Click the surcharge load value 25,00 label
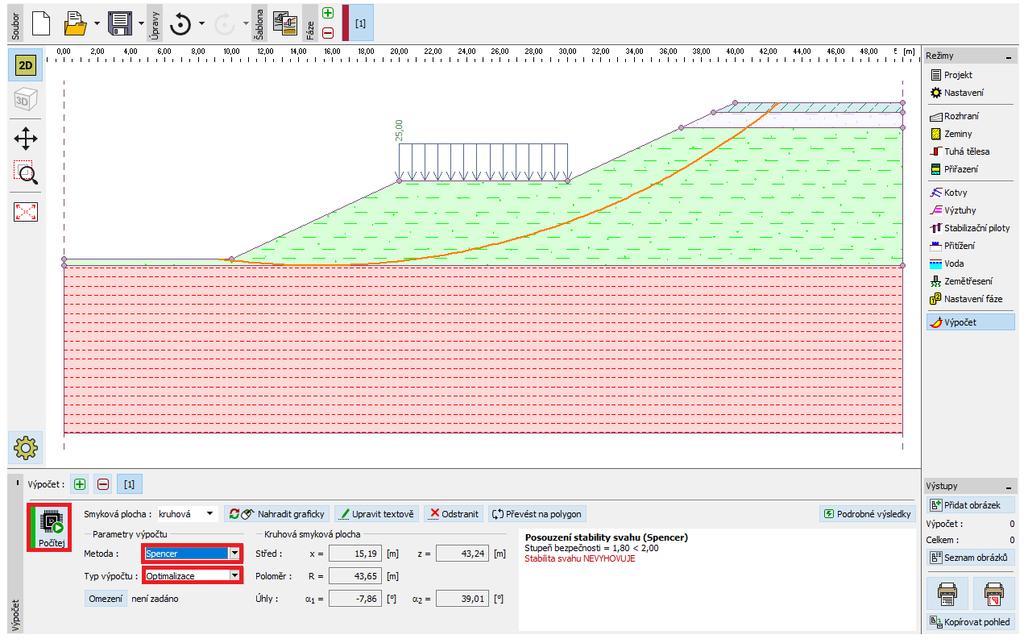 tap(399, 130)
